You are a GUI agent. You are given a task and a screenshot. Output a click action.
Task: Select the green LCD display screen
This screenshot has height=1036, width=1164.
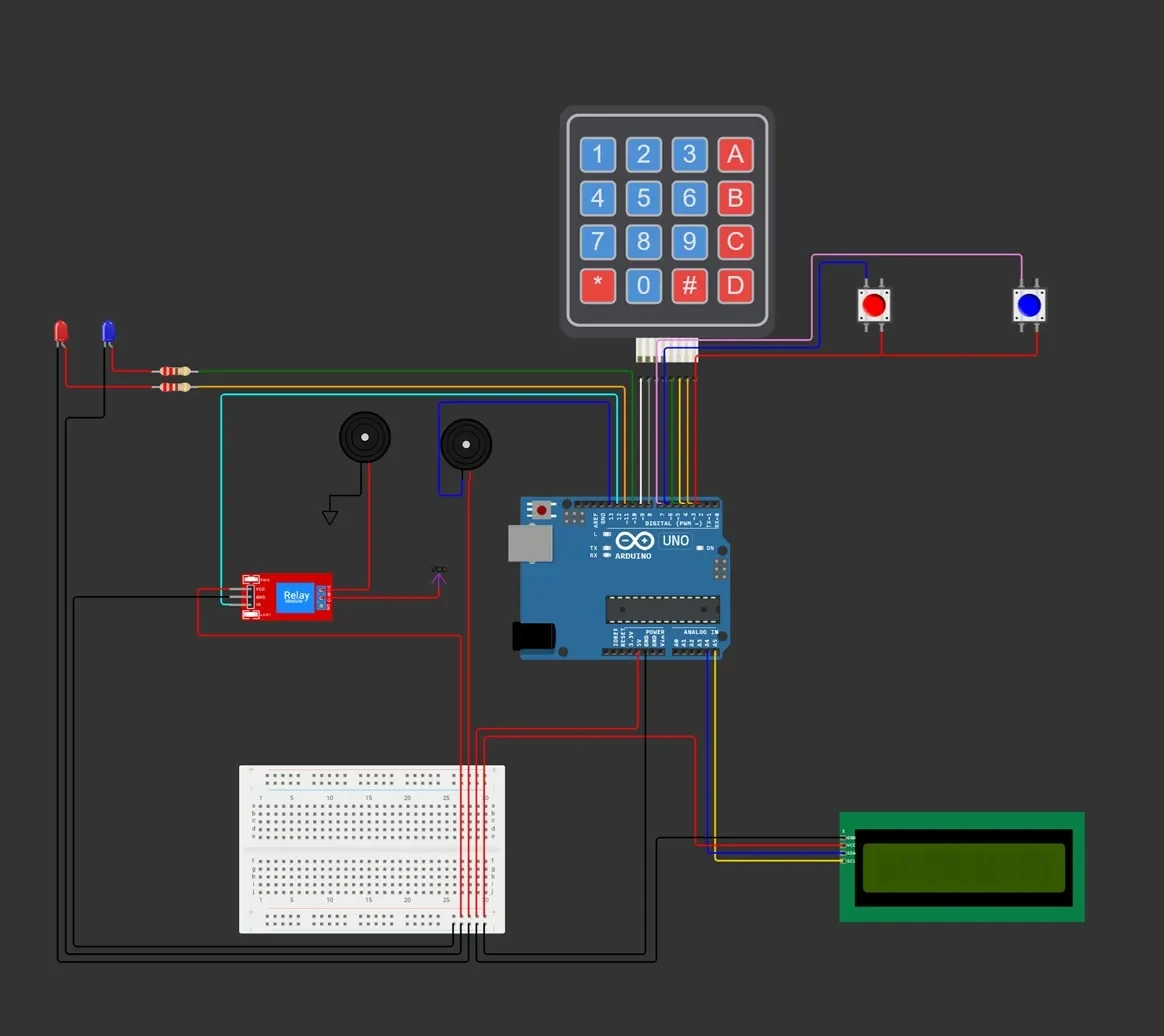tap(962, 868)
